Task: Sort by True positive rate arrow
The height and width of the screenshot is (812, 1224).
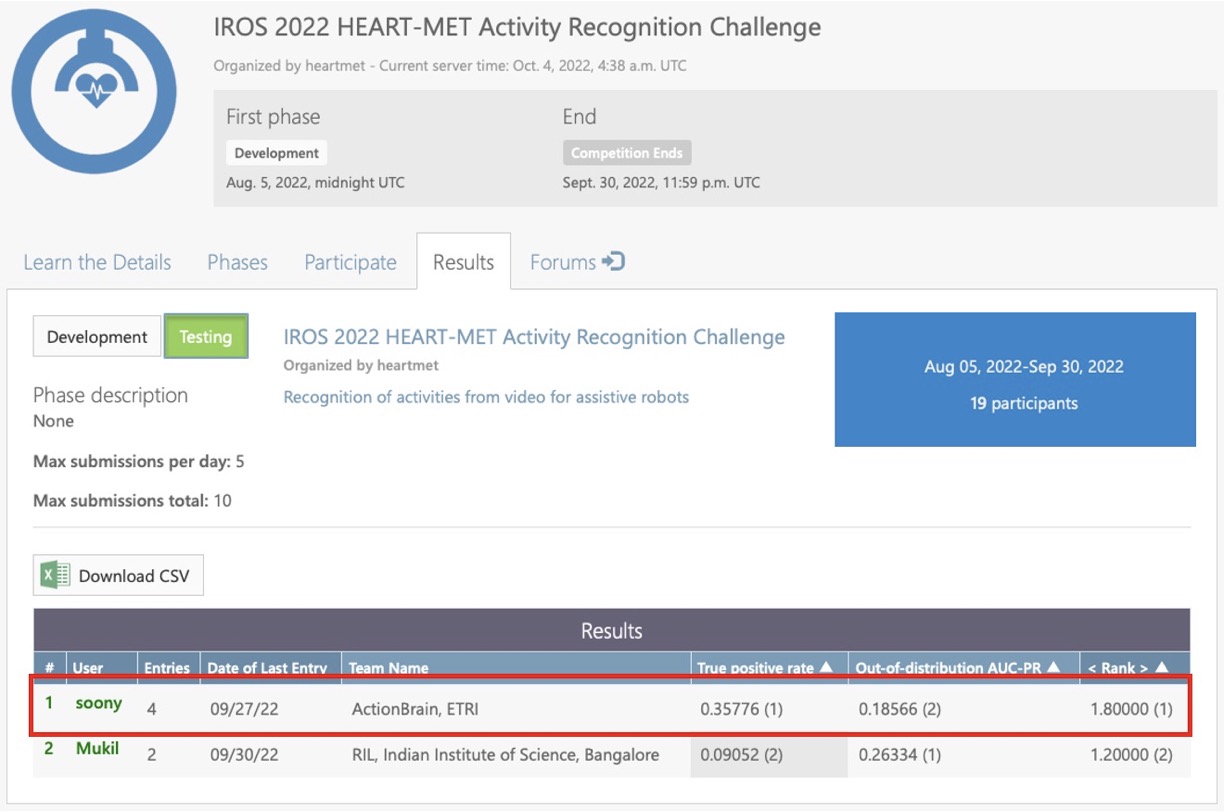Action: point(826,668)
